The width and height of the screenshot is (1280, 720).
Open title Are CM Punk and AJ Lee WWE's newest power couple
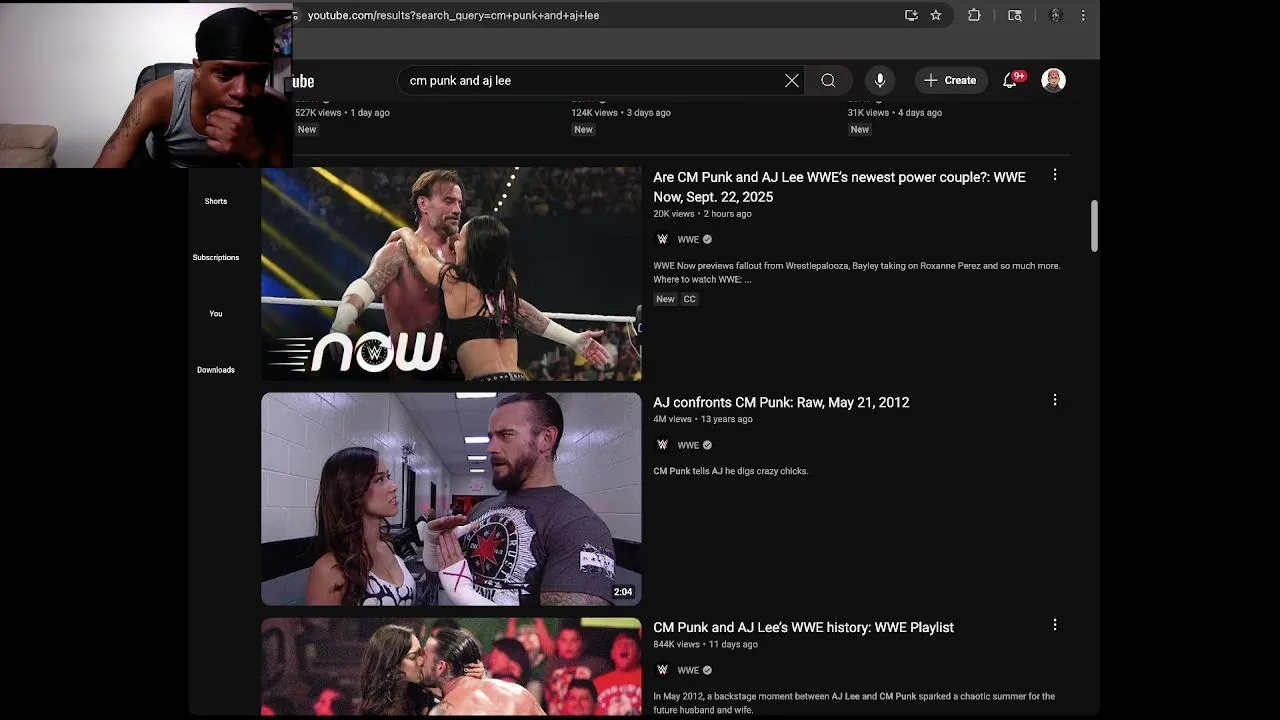coord(839,187)
